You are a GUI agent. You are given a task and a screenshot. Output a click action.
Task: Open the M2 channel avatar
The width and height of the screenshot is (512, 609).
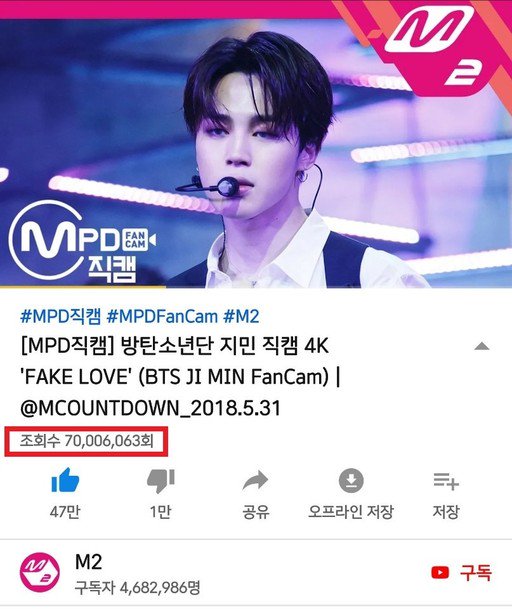click(40, 572)
